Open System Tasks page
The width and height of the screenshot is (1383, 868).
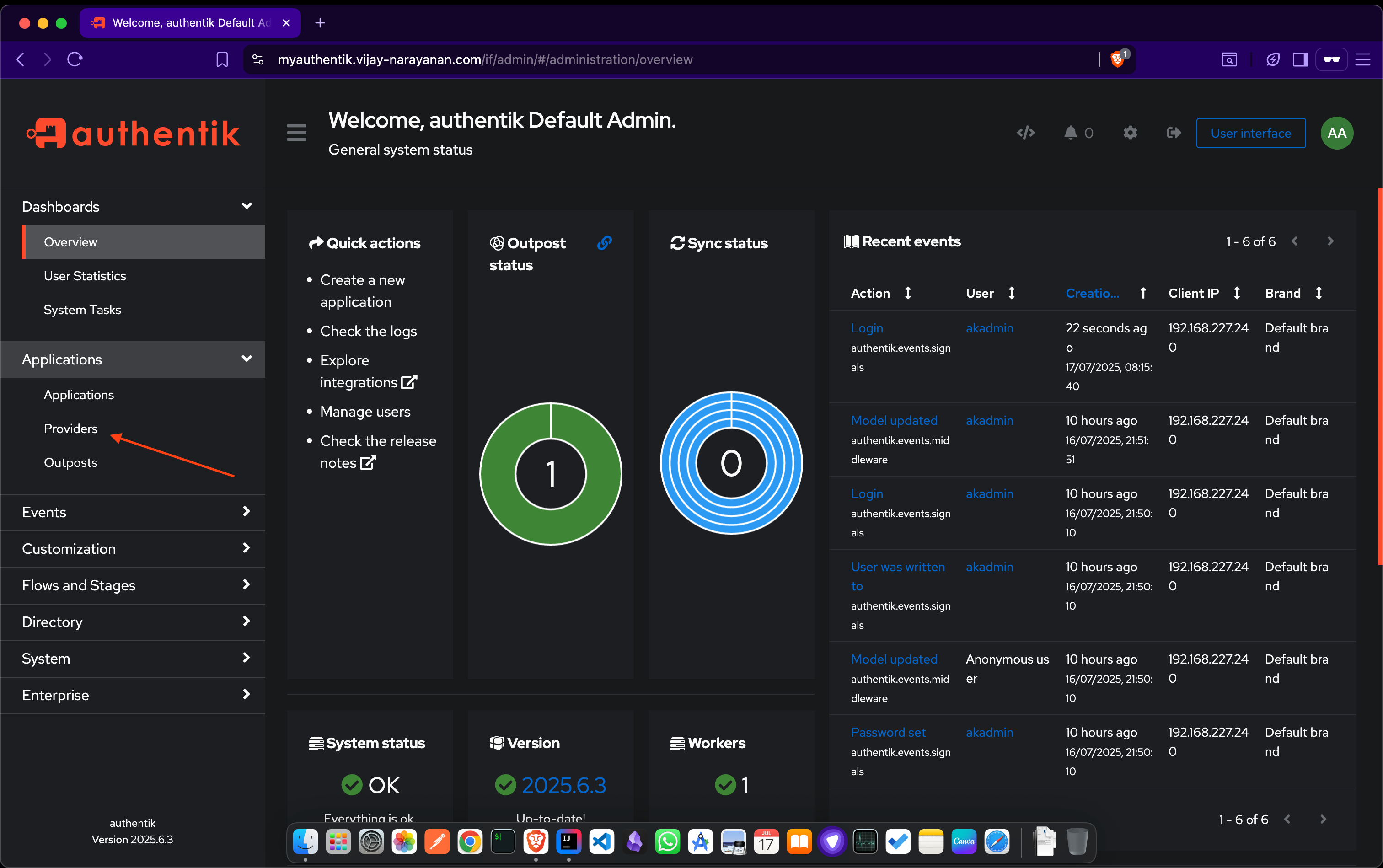pos(144,310)
